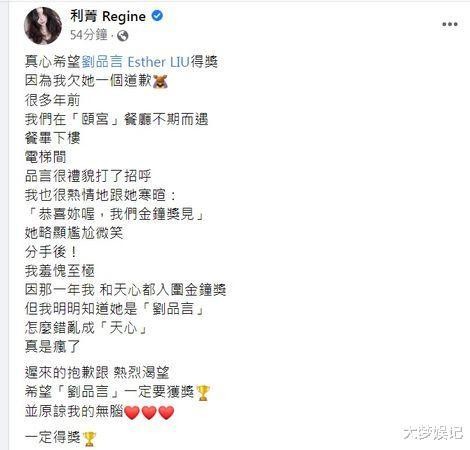470x450 pixels.
Task: Click the text line 很多年前
Action: (53, 100)
